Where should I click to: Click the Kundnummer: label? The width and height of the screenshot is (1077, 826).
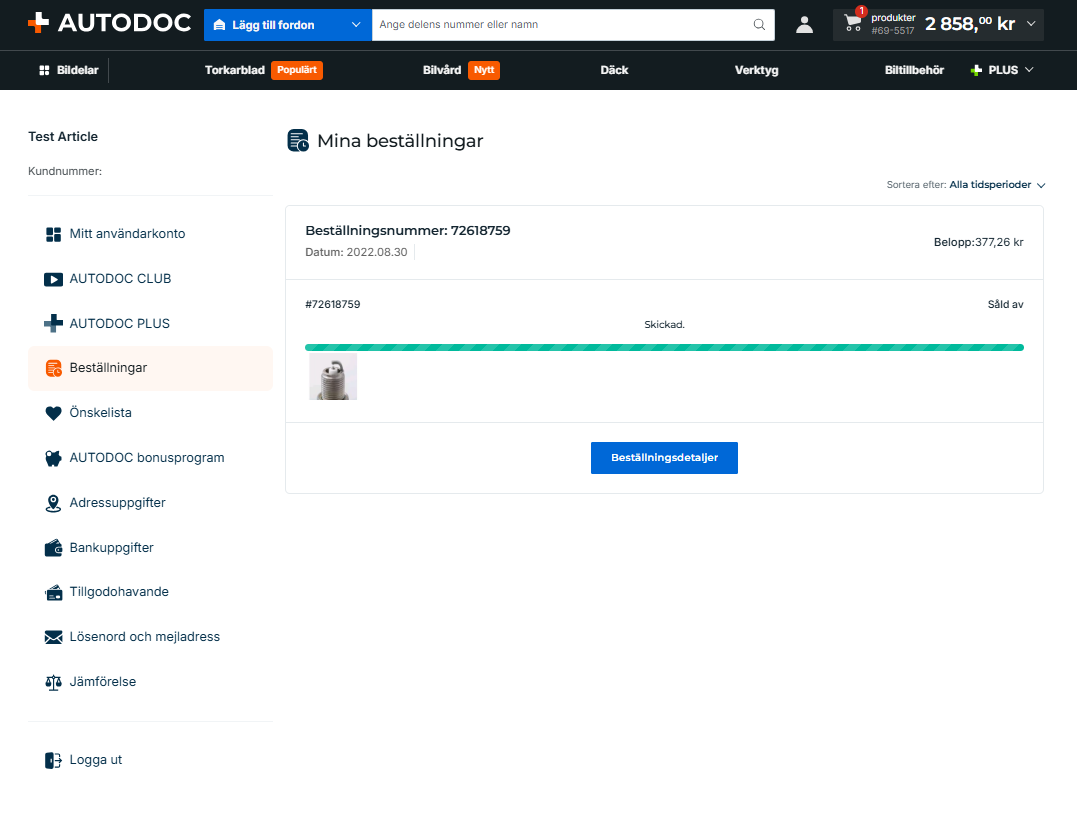[x=65, y=171]
